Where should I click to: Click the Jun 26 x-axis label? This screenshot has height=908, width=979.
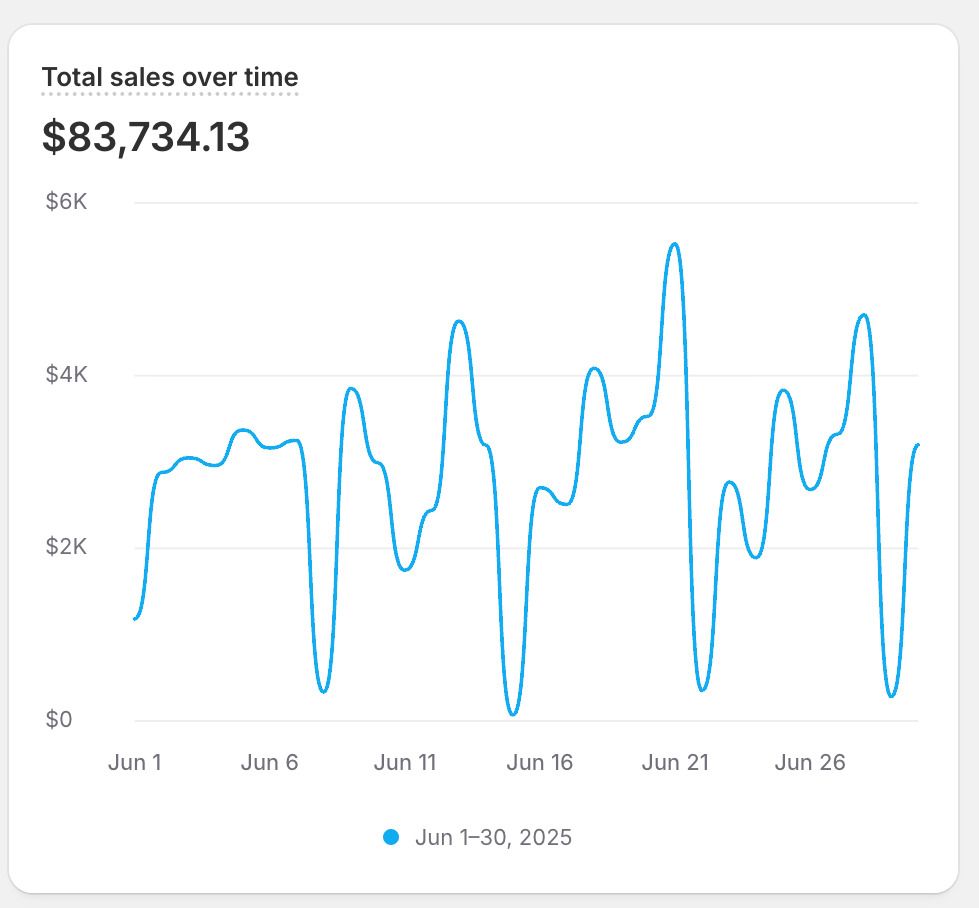point(810,762)
